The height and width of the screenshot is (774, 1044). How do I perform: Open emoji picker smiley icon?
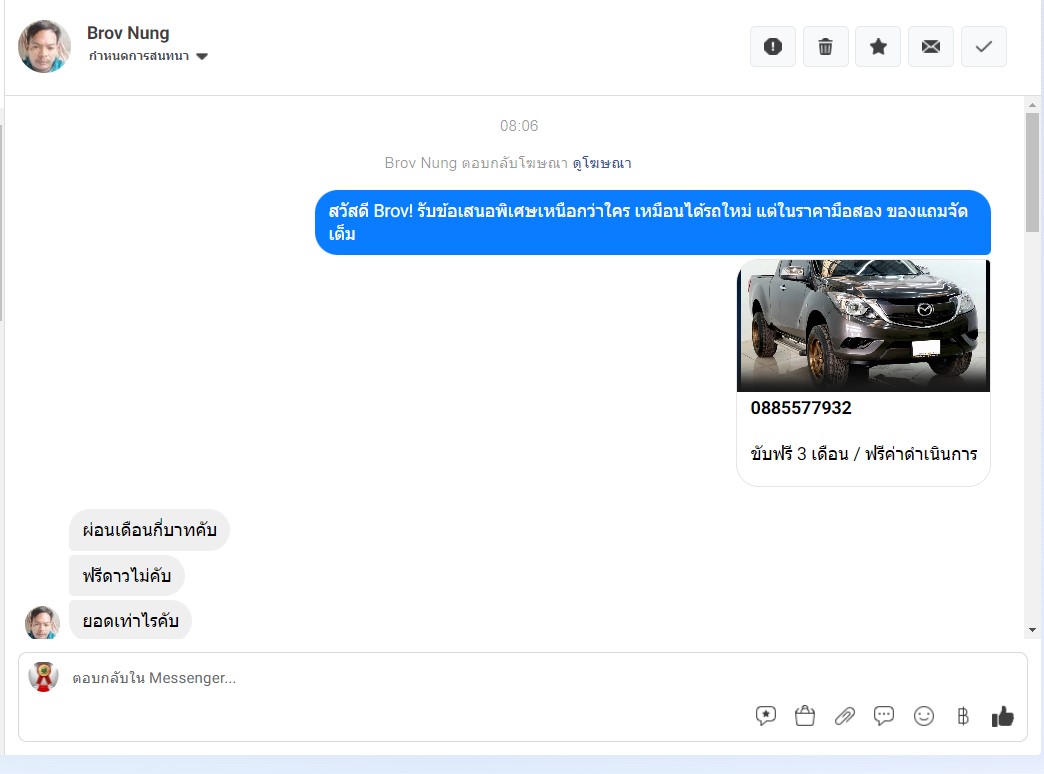click(x=923, y=716)
